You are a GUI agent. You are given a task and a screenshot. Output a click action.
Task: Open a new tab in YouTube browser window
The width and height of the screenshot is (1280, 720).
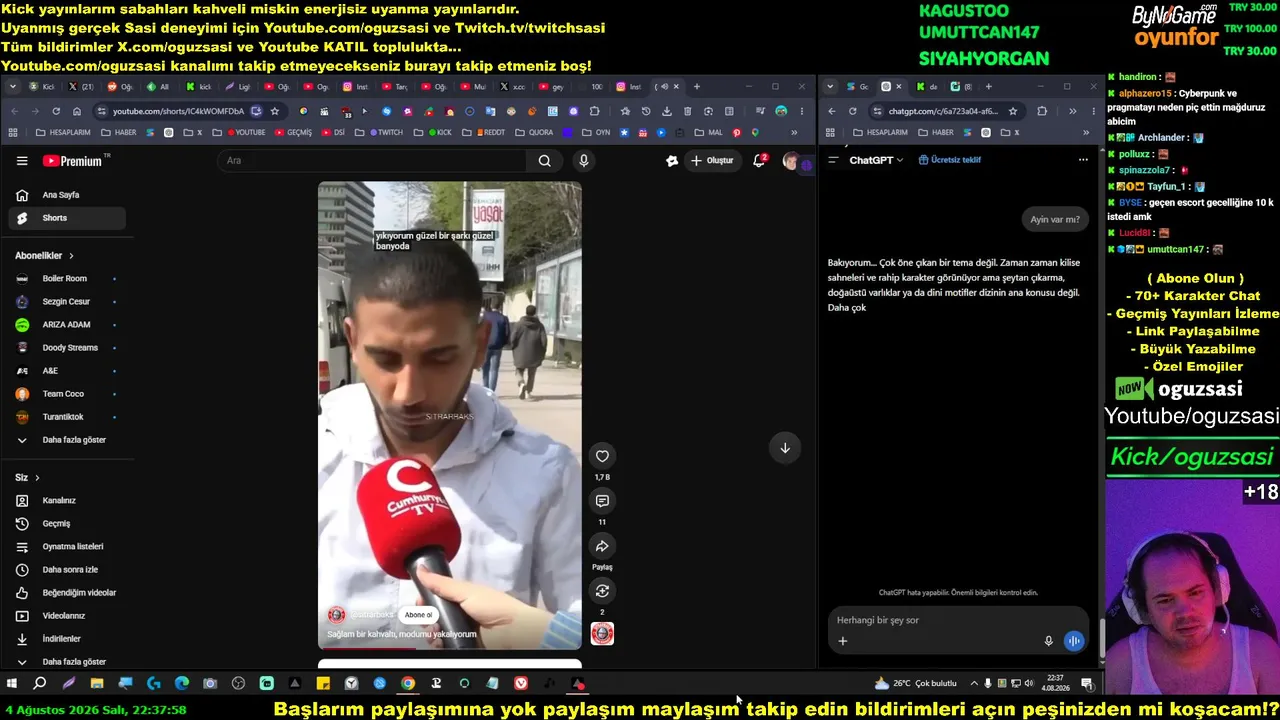click(697, 87)
